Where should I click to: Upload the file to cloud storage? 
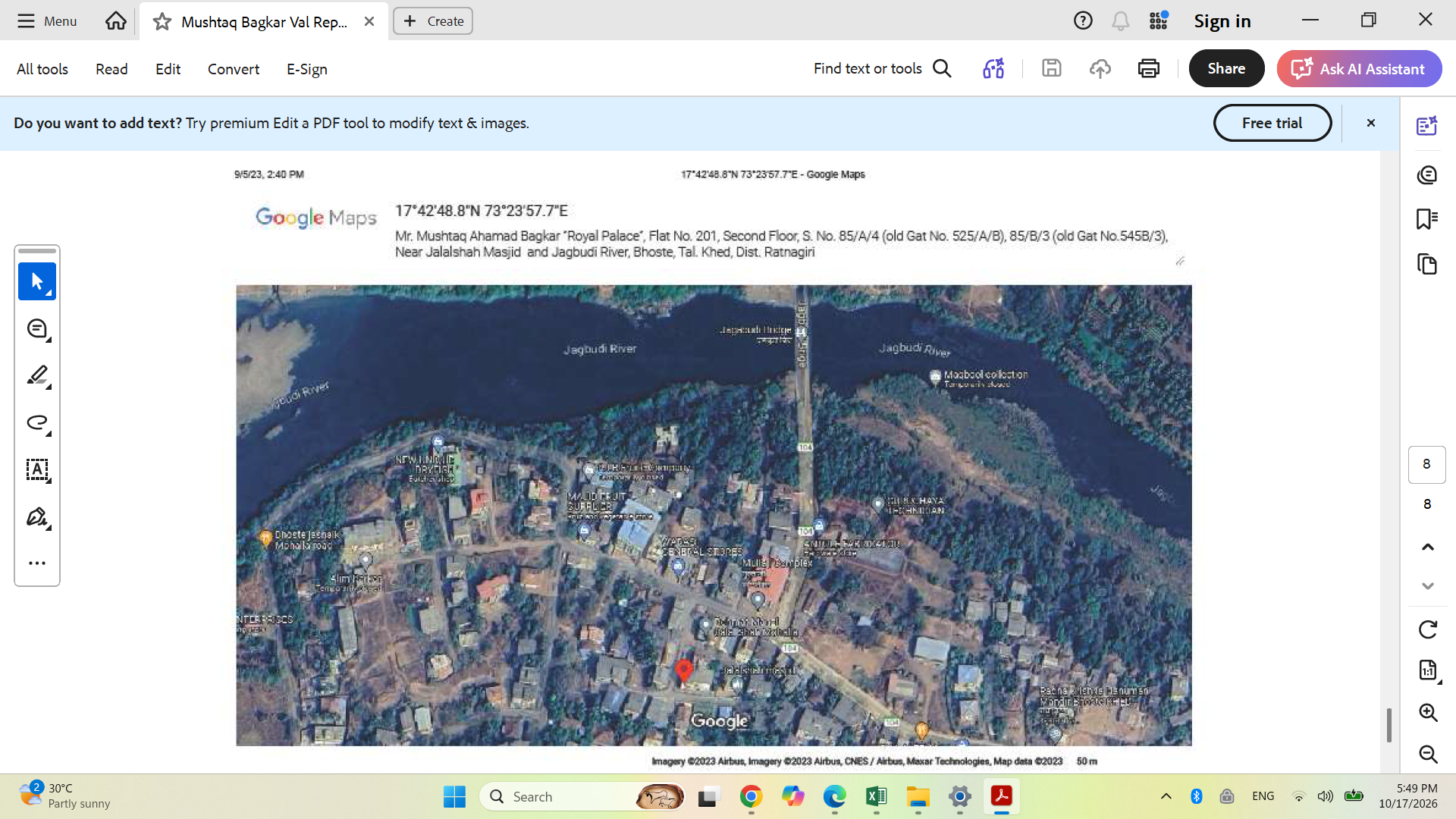[x=1100, y=69]
